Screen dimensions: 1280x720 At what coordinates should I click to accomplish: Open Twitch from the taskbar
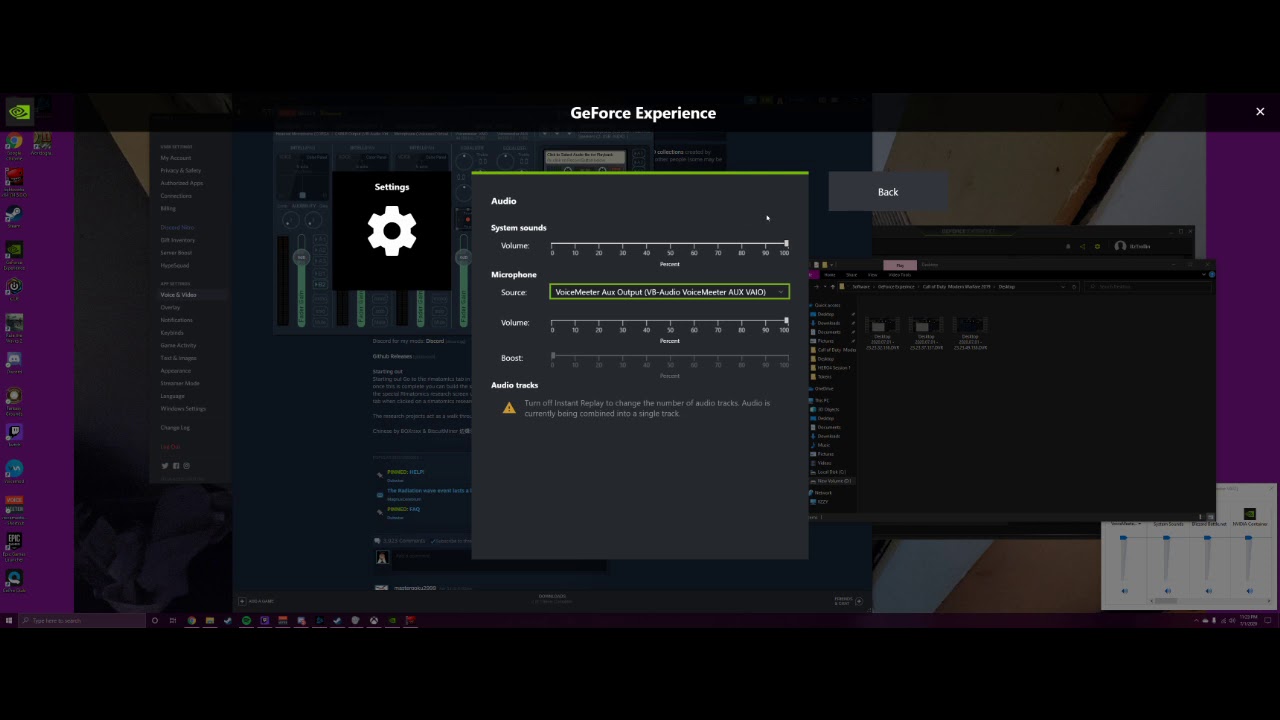coord(265,621)
